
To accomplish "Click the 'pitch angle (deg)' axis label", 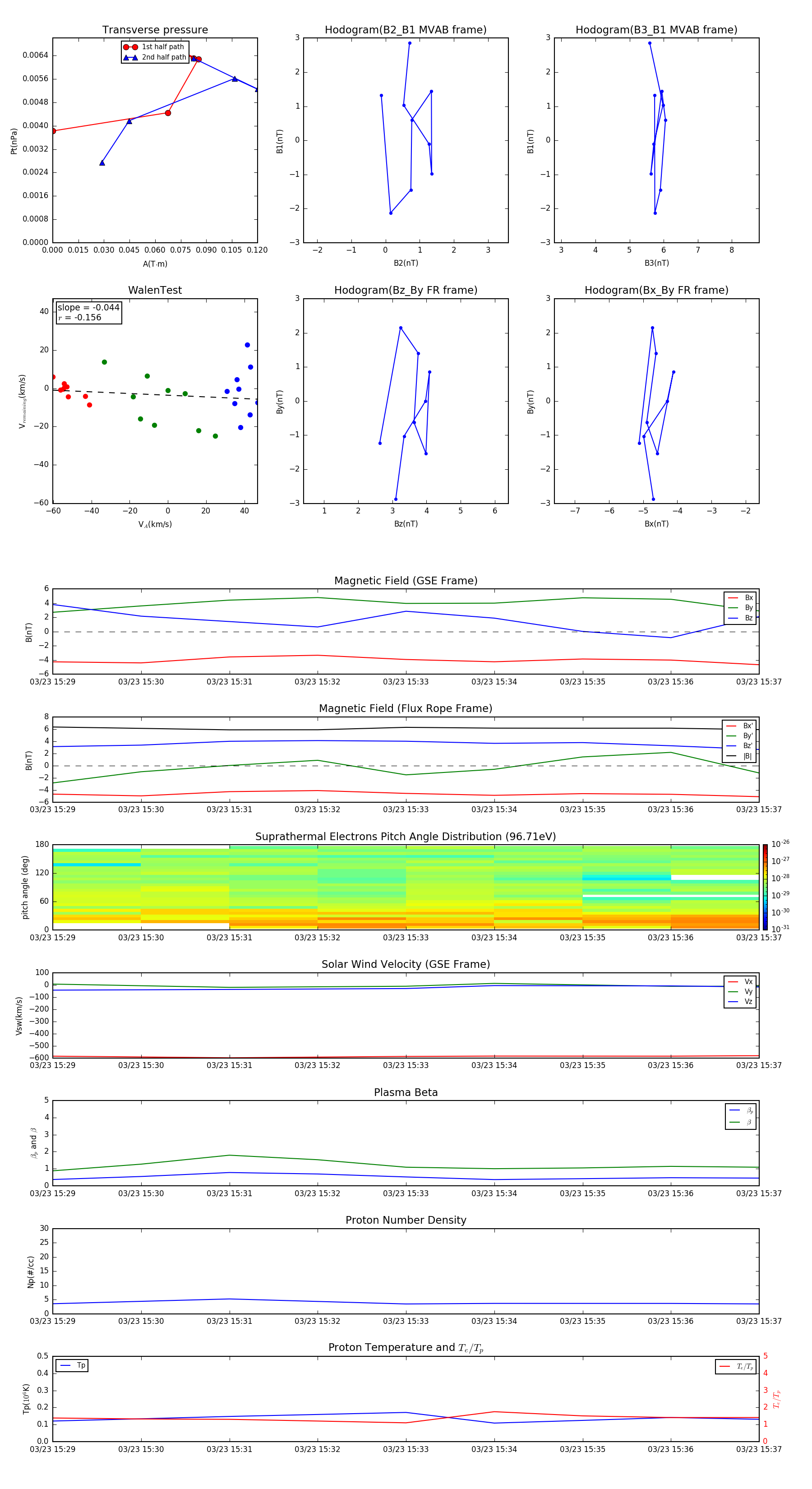I will 25,887.
